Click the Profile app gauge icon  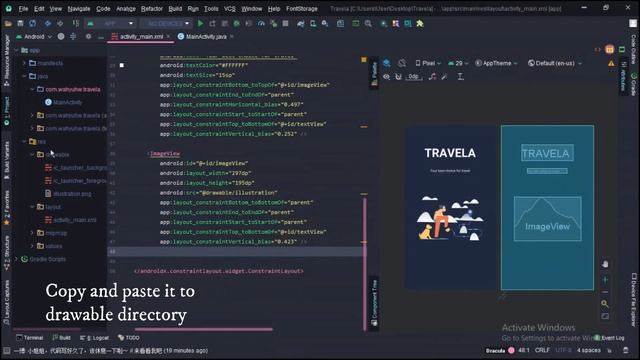point(261,24)
